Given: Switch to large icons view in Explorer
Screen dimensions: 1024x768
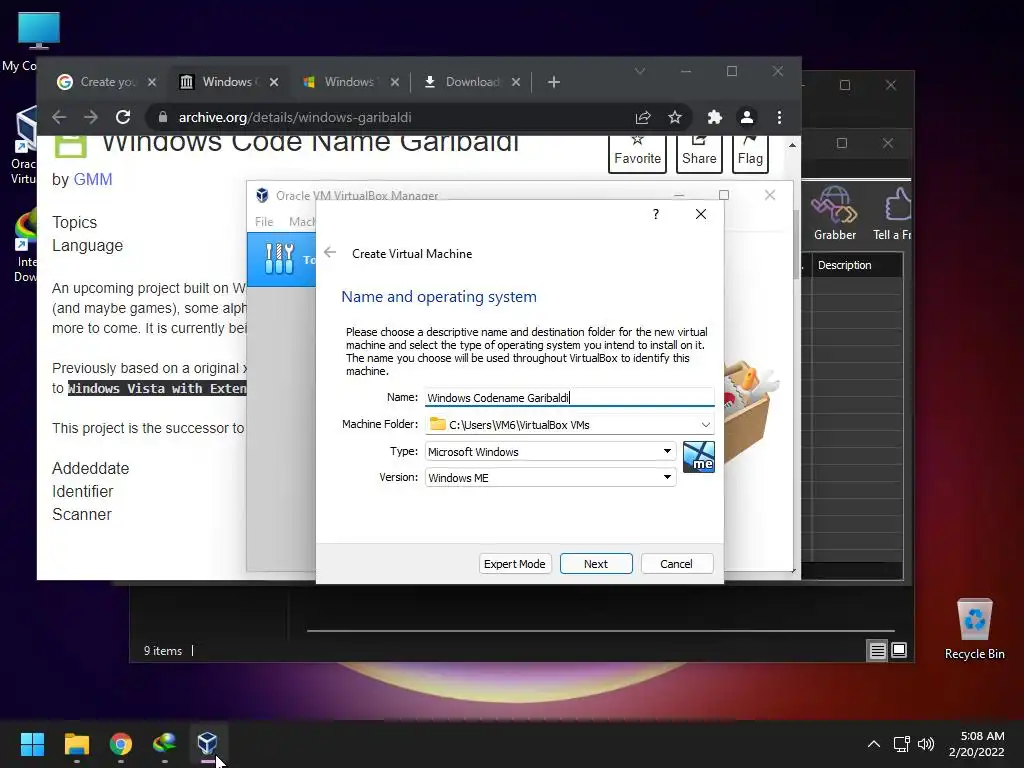Looking at the screenshot, I should click(x=899, y=650).
